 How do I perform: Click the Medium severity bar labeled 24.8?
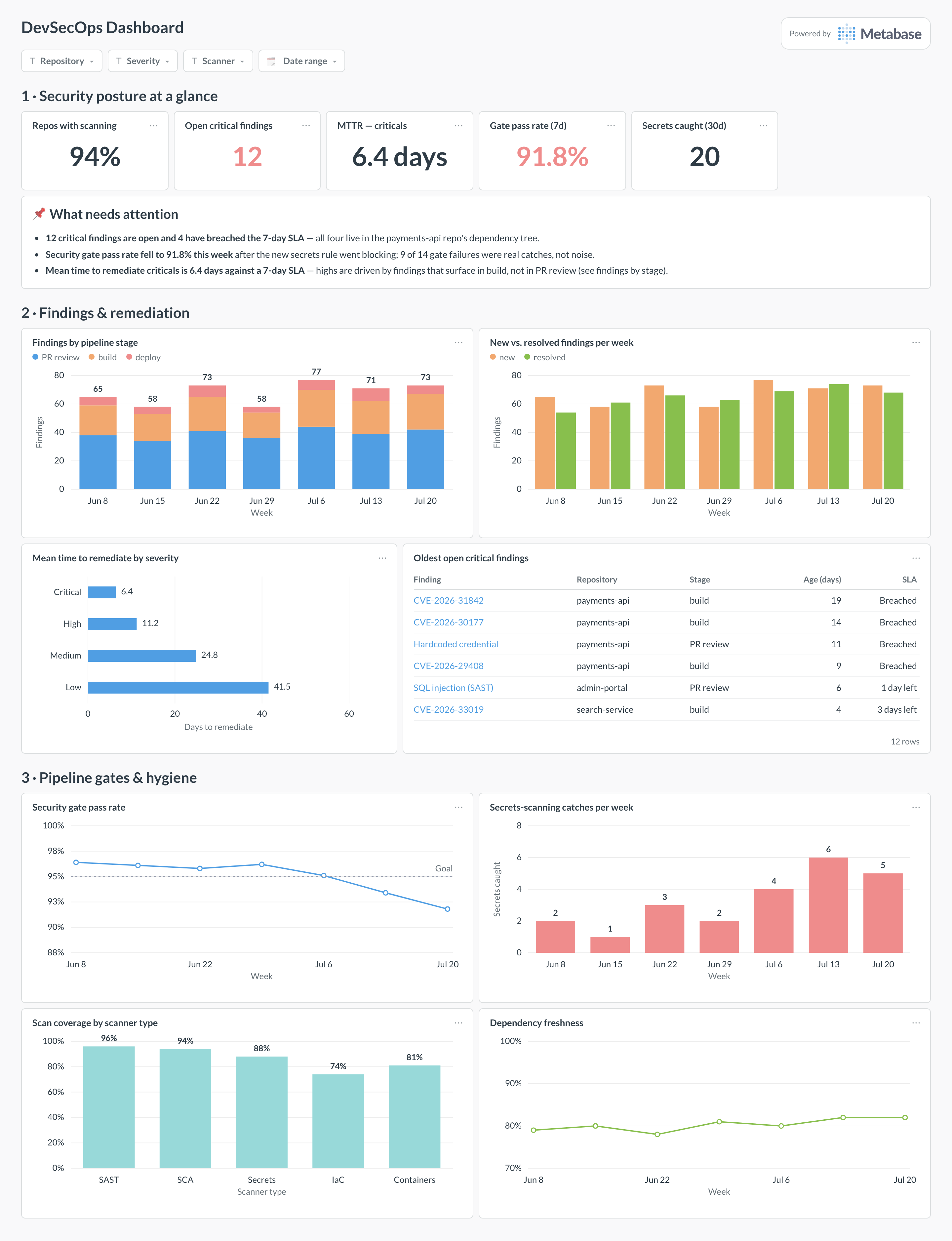pos(142,656)
